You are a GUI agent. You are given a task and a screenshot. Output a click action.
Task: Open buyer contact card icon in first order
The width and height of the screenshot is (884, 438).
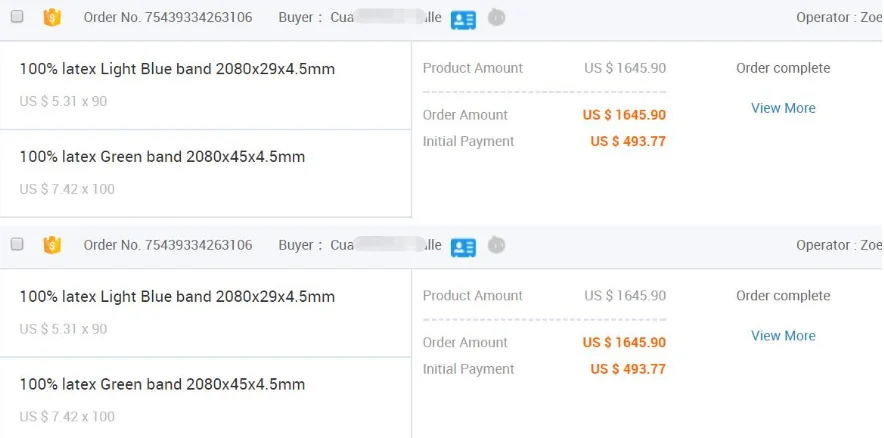point(463,20)
